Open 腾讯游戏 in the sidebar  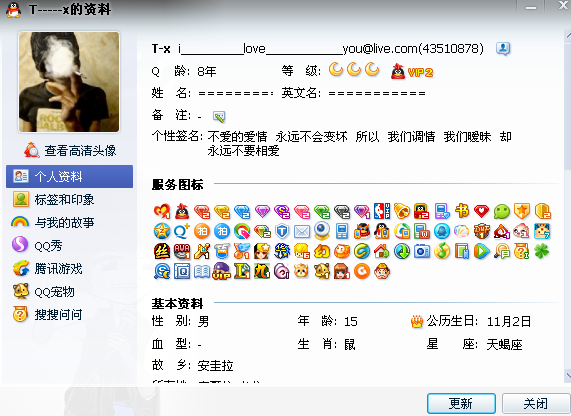(70, 268)
